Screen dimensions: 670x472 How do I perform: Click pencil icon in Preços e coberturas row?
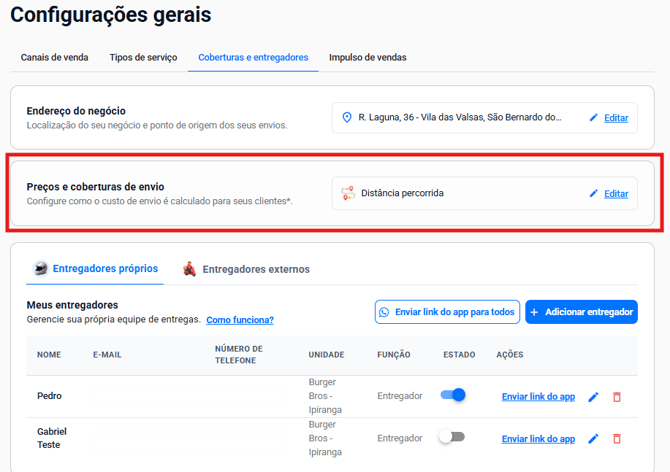[594, 193]
